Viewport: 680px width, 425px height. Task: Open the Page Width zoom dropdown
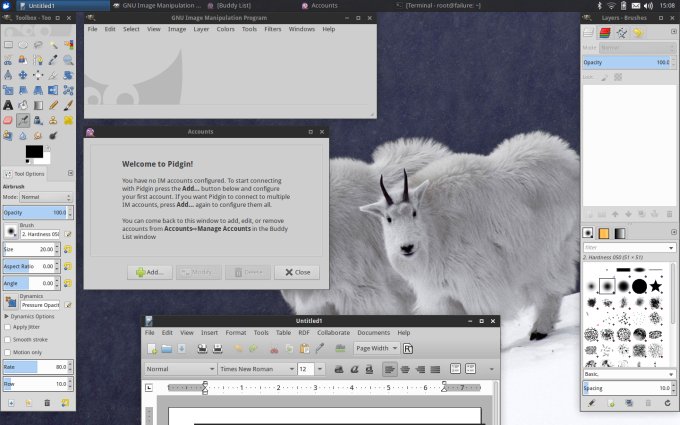(x=377, y=348)
